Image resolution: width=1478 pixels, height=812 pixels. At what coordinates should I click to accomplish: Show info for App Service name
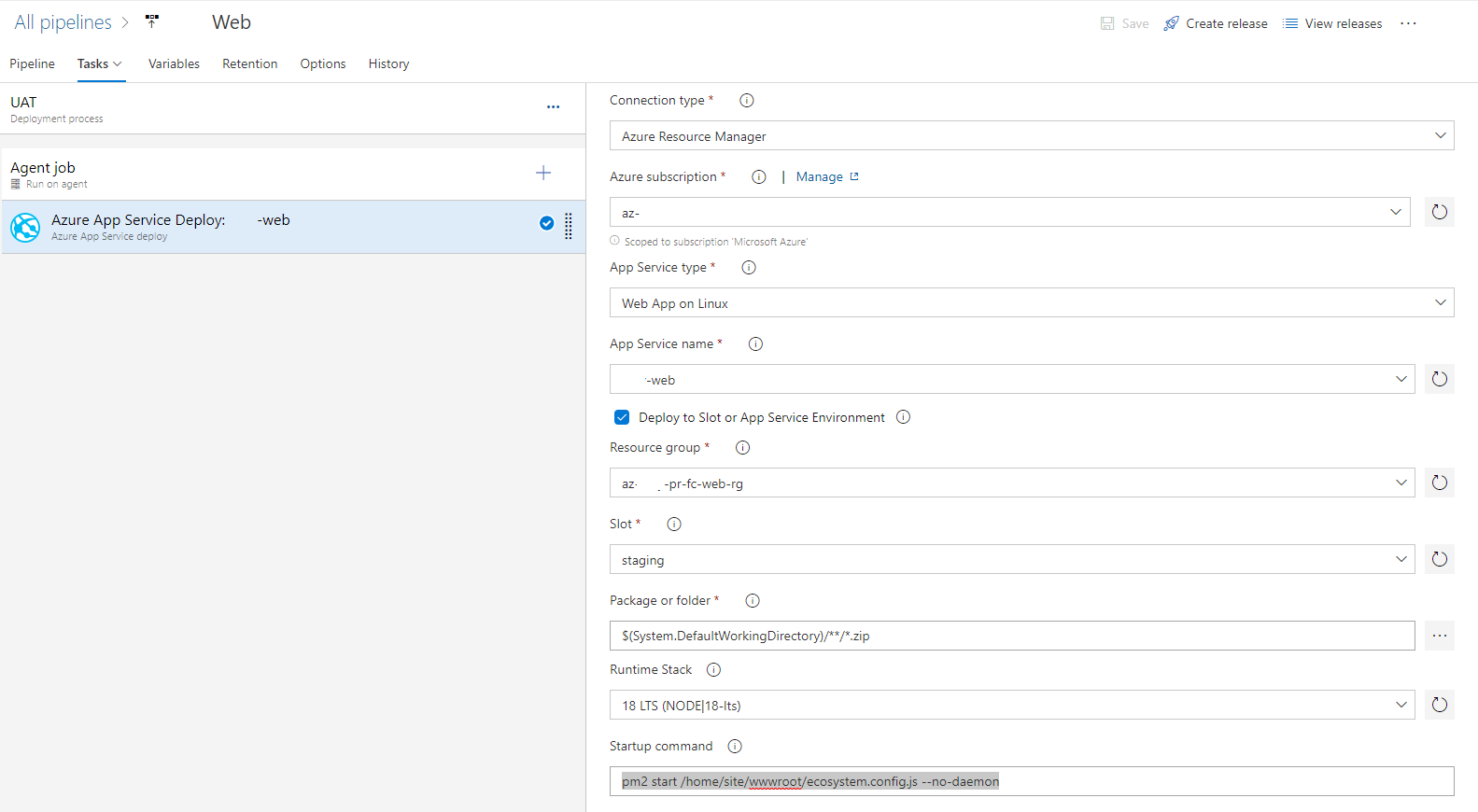(x=756, y=343)
